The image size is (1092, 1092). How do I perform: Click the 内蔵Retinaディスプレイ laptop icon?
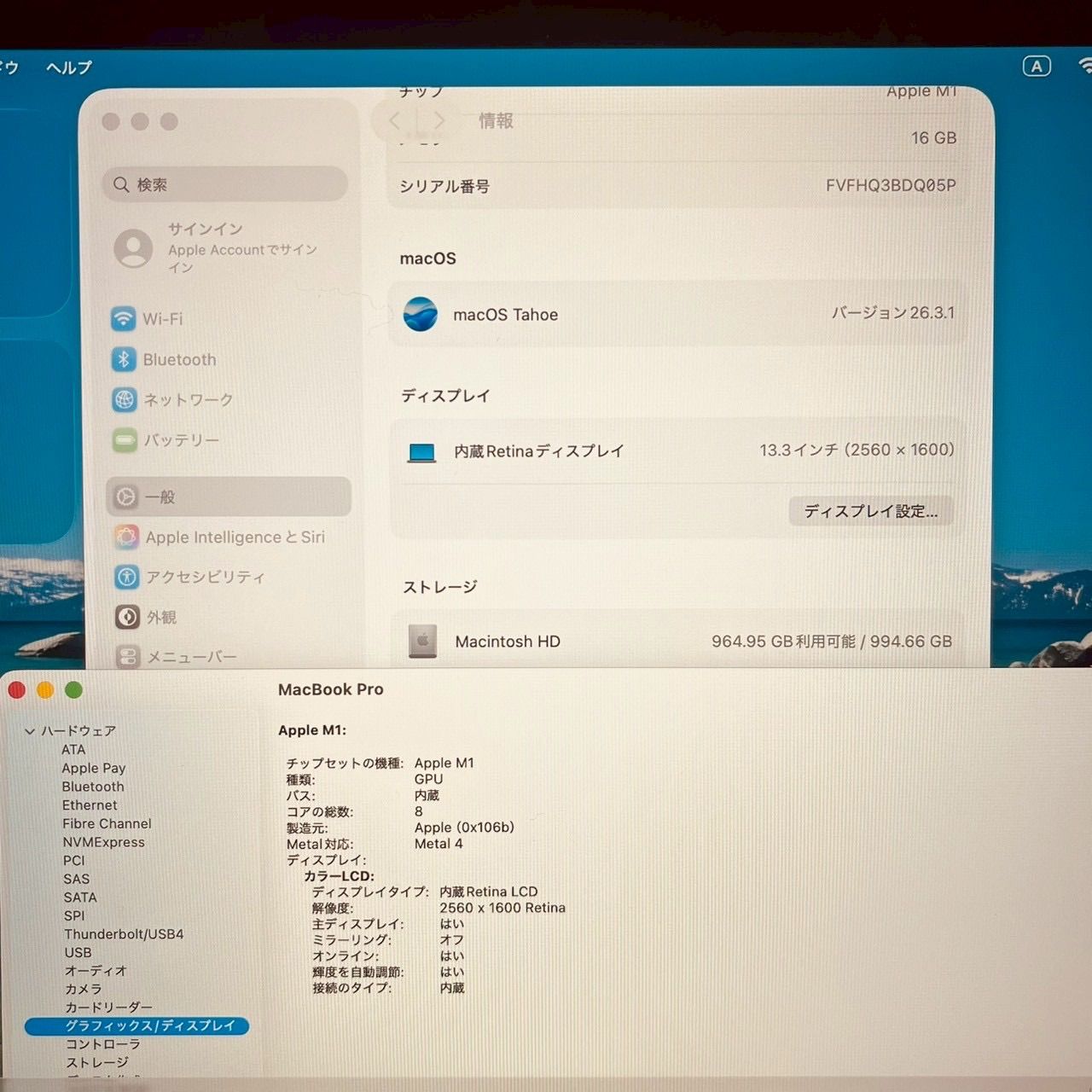pyautogui.click(x=421, y=452)
